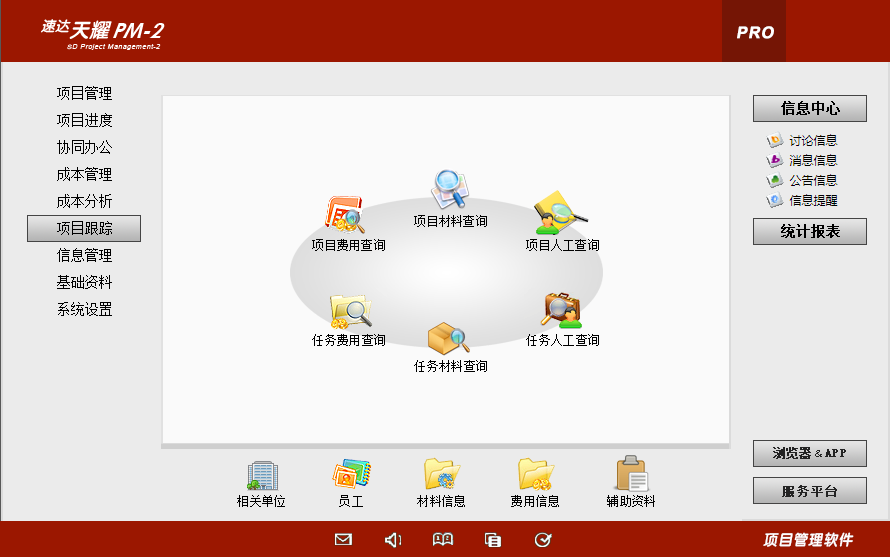The width and height of the screenshot is (890, 557).
Task: Open 材料信息 folder icon
Action: pyautogui.click(x=441, y=475)
